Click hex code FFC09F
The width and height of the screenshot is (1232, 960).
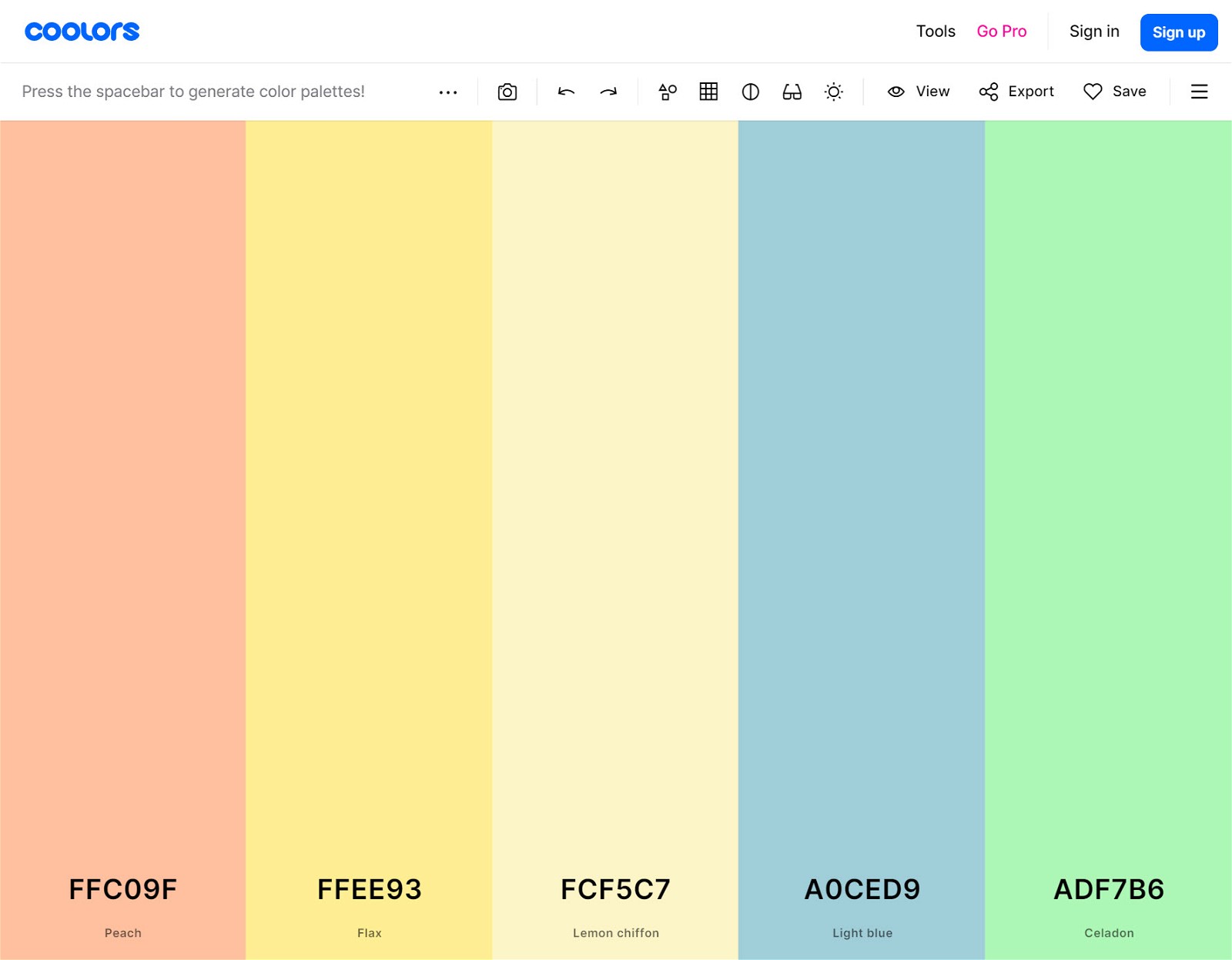(123, 889)
